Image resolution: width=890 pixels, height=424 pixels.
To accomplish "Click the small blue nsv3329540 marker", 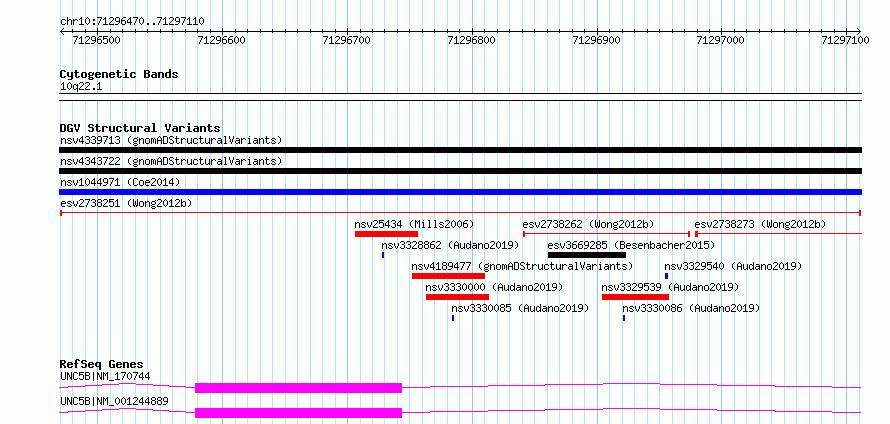I will tap(666, 276).
